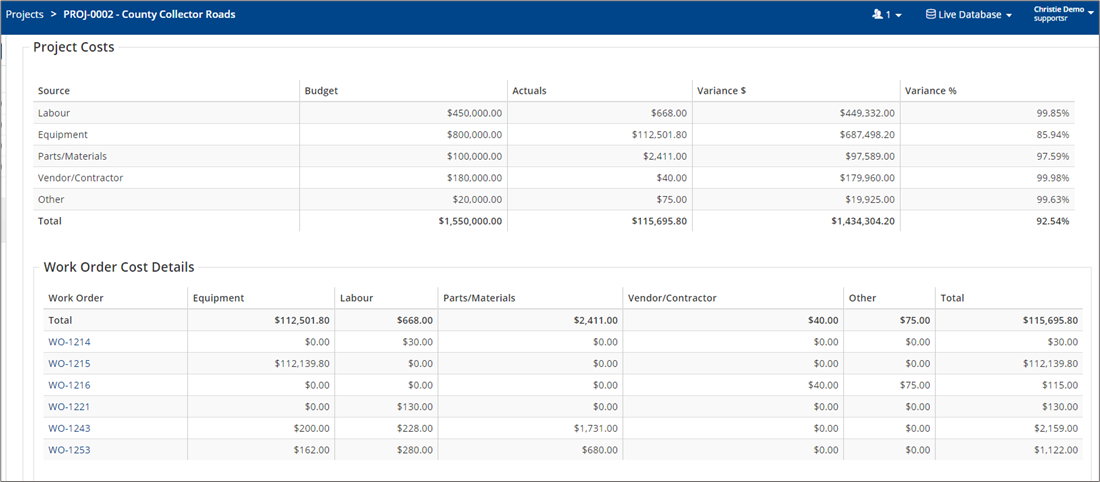This screenshot has width=1100, height=482.
Task: Click the total variance percent 92.54%
Action: click(x=1054, y=221)
